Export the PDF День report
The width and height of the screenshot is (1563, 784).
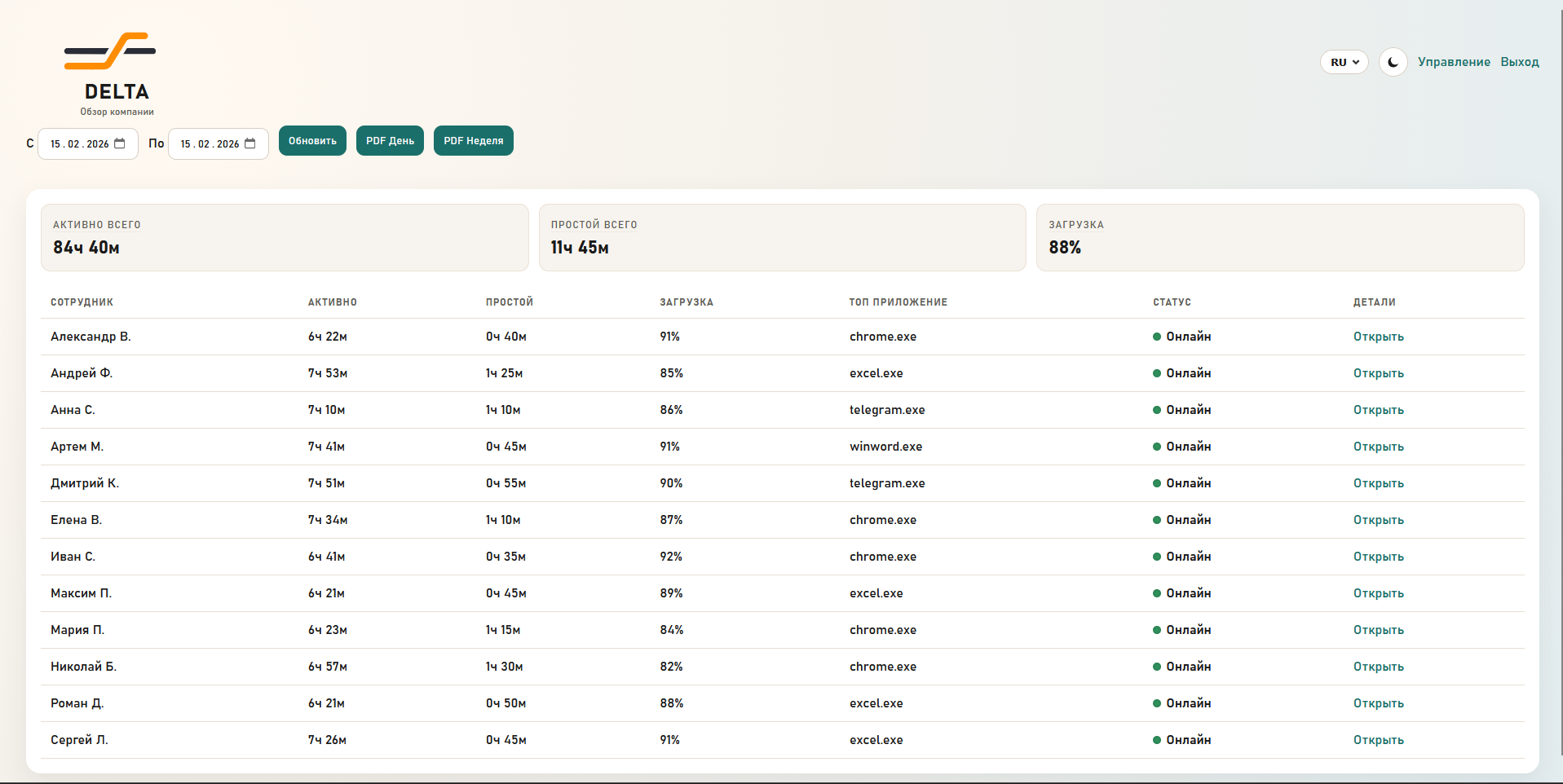(x=390, y=140)
